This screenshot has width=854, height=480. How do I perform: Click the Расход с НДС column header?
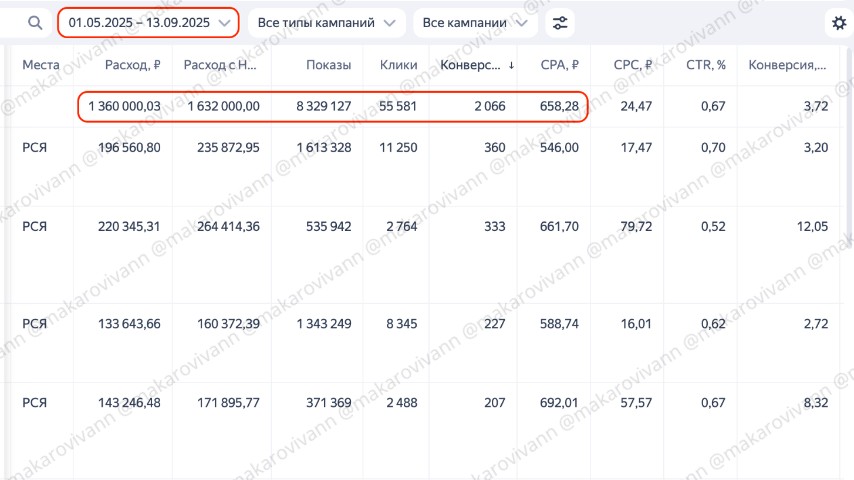(221, 65)
